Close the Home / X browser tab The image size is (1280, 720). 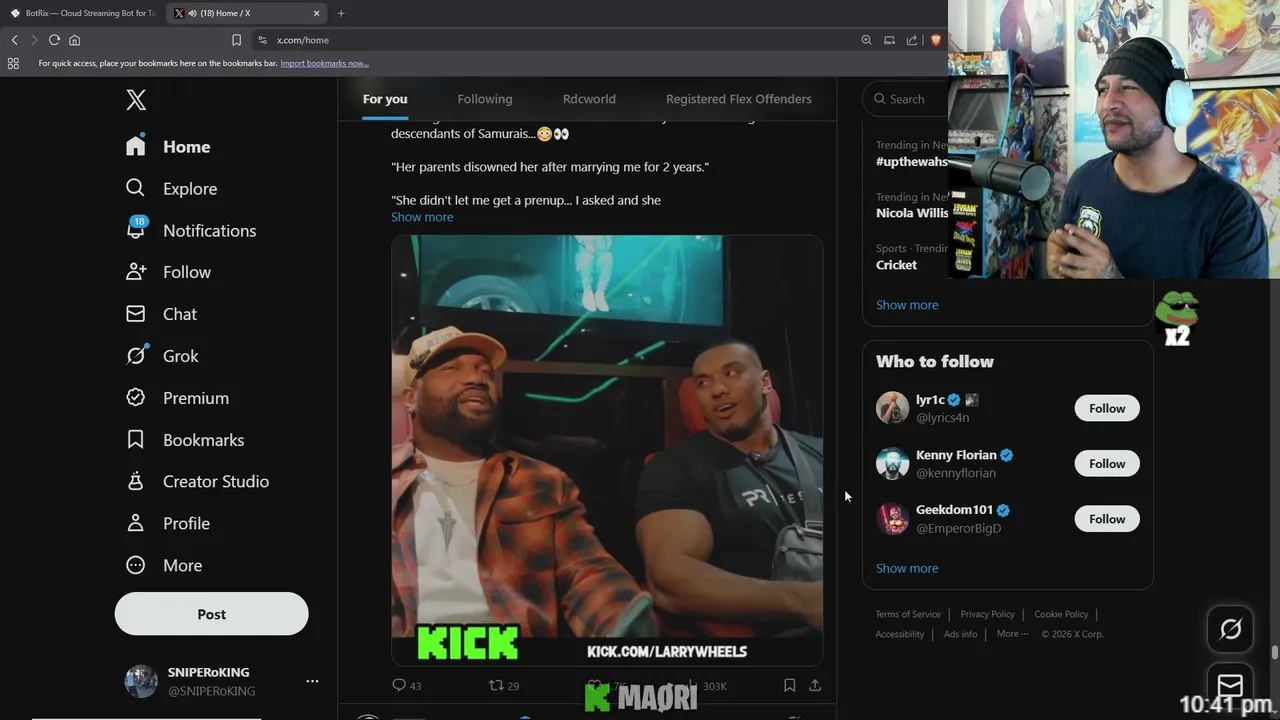tap(316, 13)
